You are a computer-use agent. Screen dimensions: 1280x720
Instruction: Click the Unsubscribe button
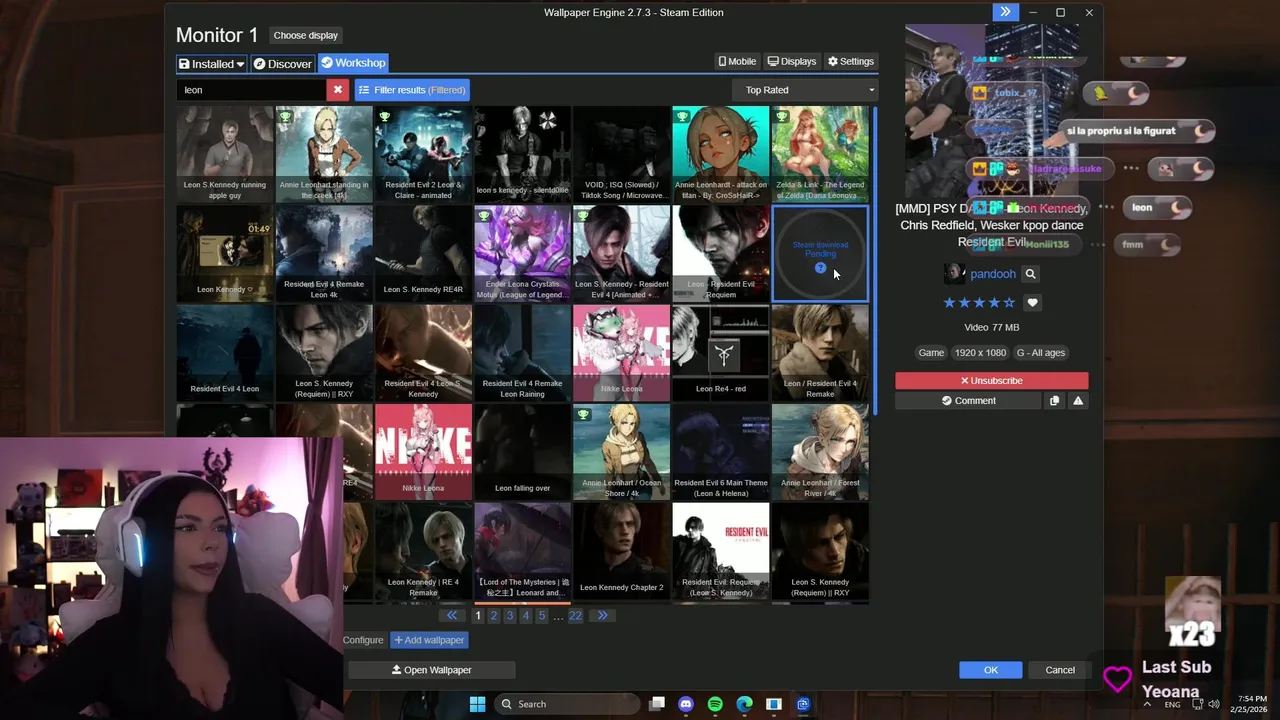coord(991,381)
